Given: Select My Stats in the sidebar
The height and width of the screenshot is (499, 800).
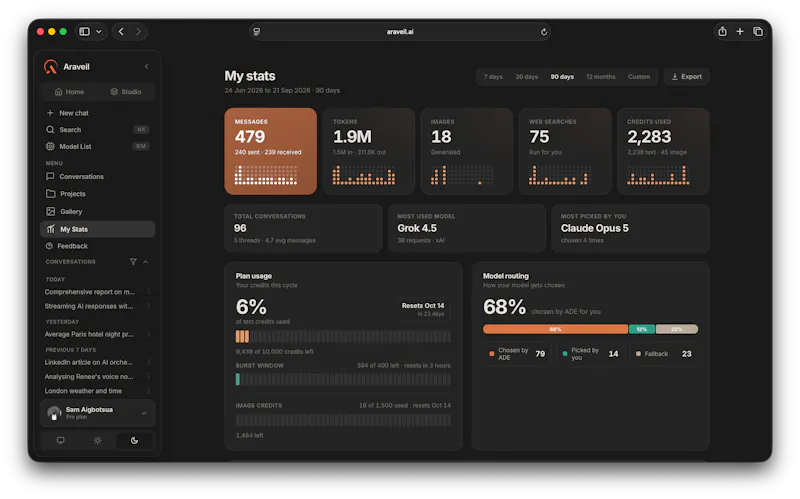Looking at the screenshot, I should point(97,229).
